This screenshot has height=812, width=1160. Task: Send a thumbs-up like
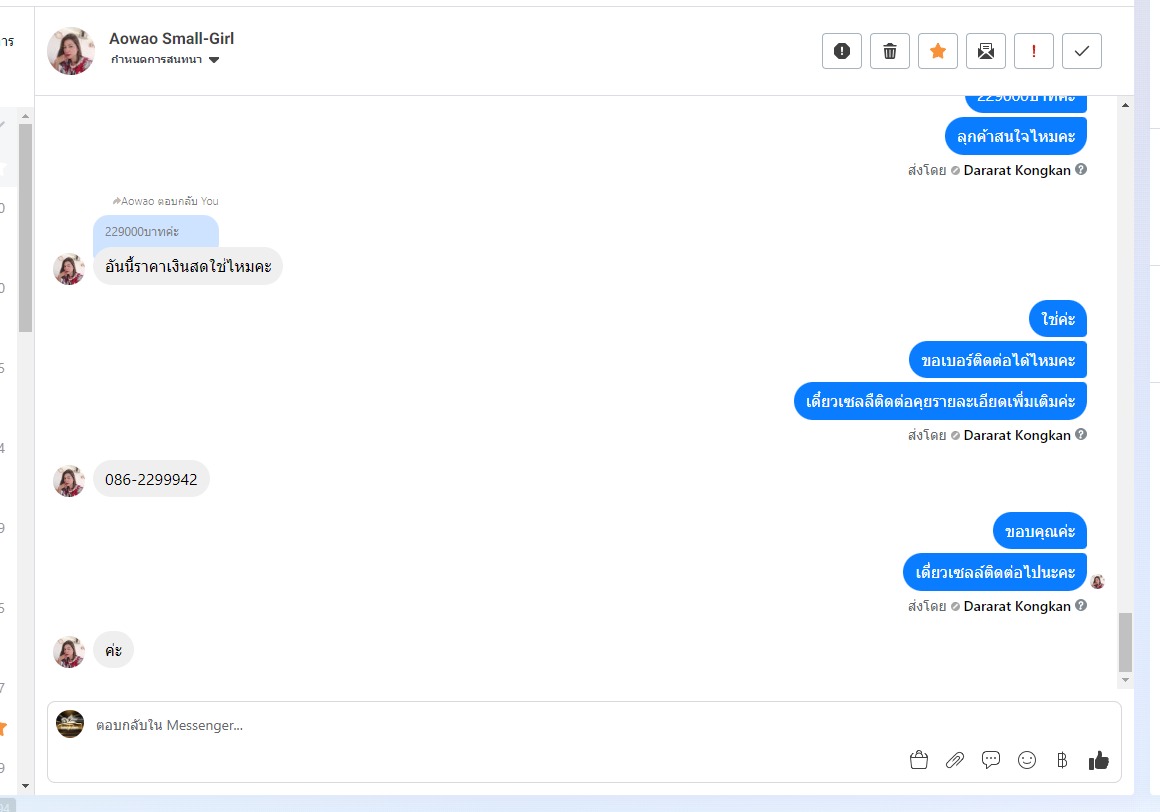click(1099, 760)
